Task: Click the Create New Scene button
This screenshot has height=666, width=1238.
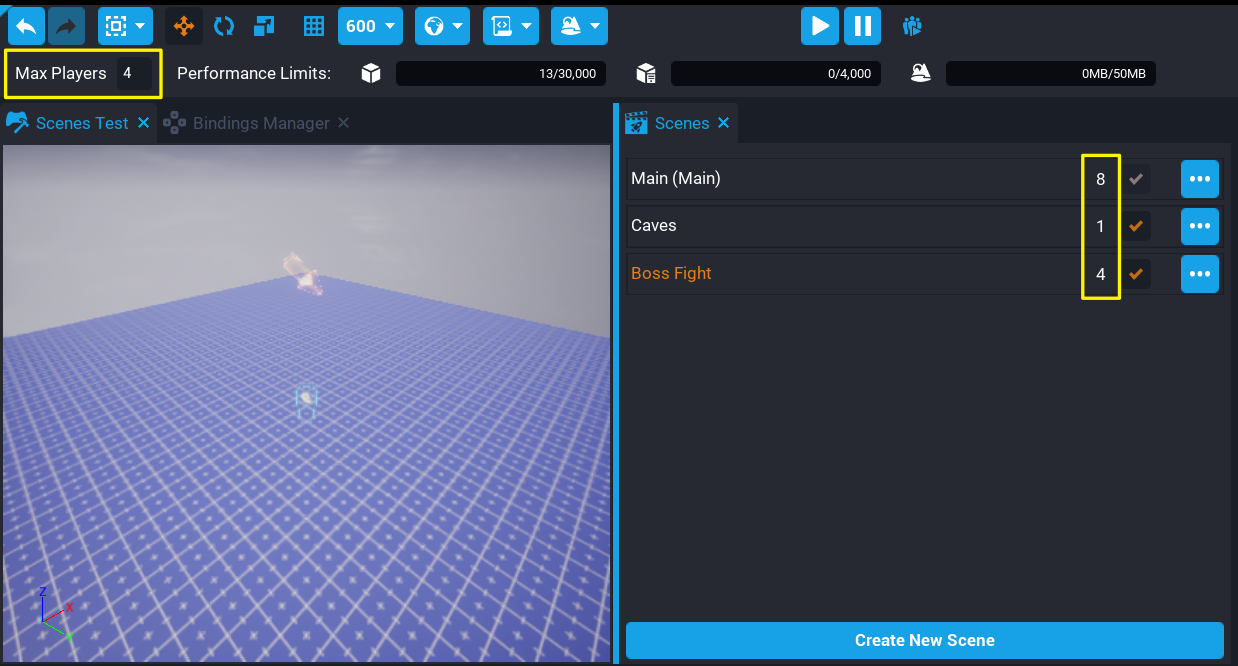Action: click(x=924, y=640)
